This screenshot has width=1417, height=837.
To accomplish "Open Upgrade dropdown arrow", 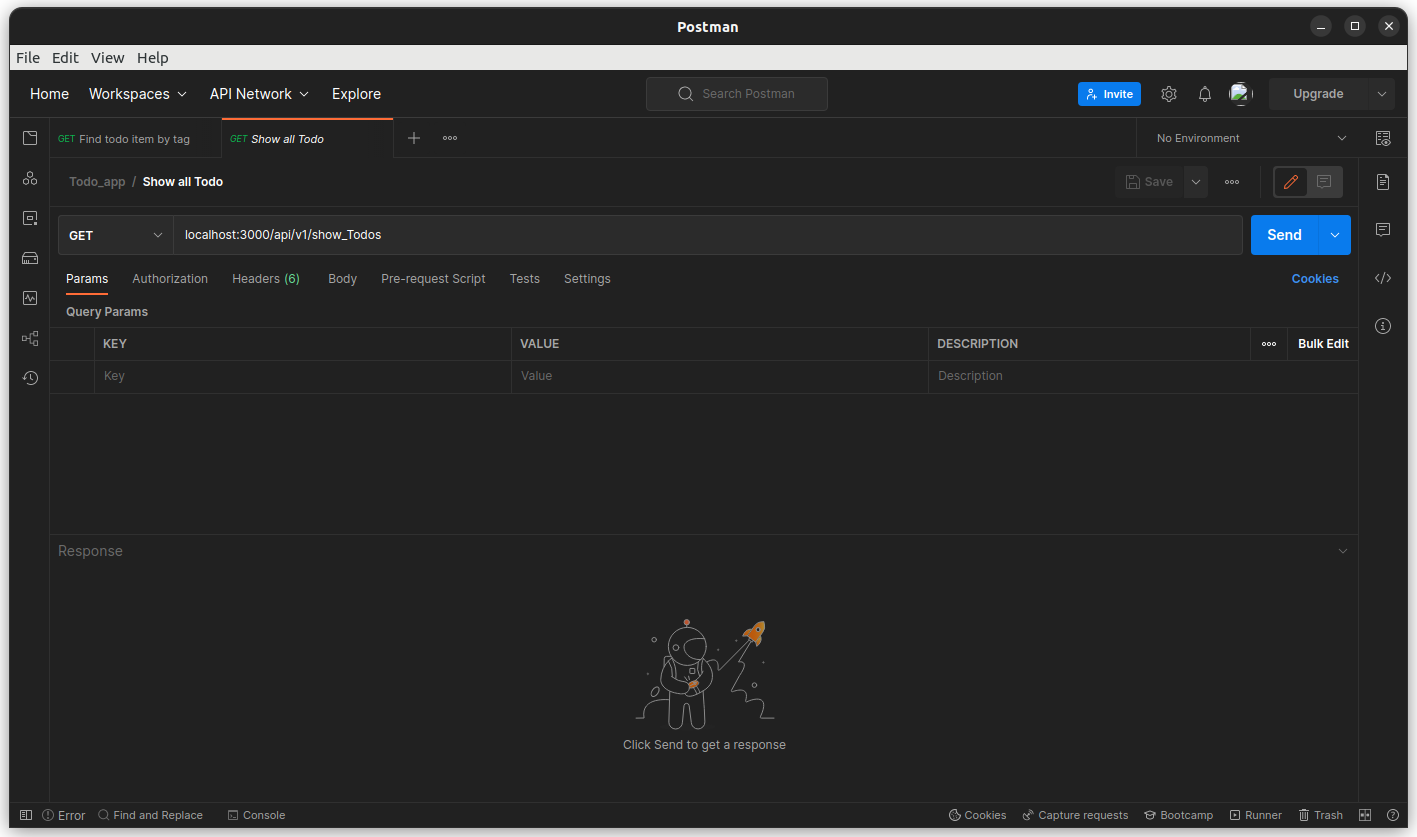I will click(1381, 94).
